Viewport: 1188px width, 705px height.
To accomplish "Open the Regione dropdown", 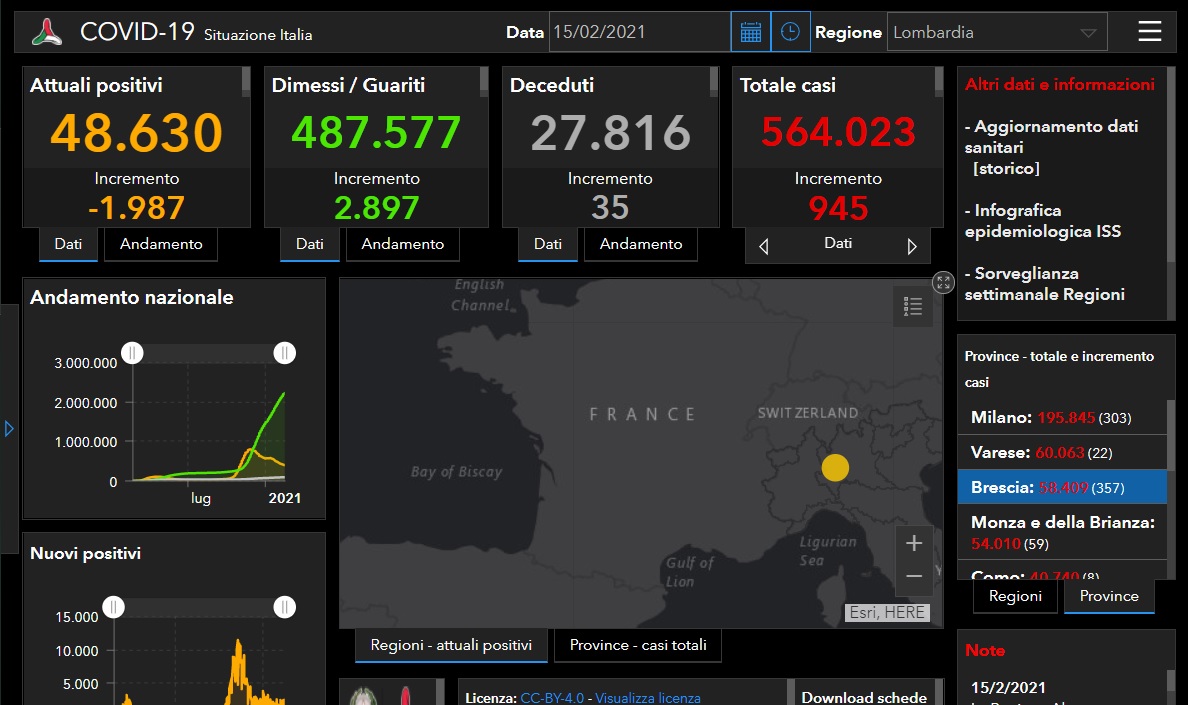I will point(997,32).
